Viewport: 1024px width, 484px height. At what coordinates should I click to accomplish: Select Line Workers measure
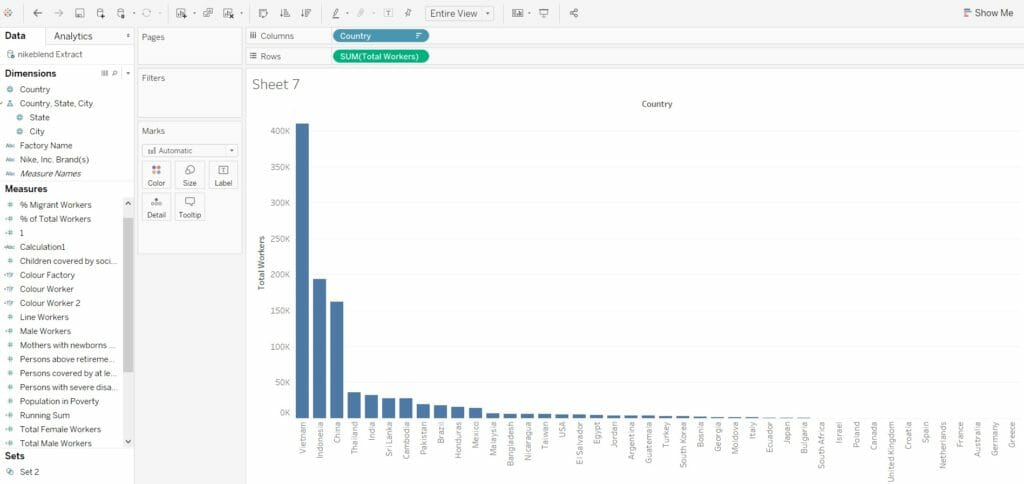44,317
